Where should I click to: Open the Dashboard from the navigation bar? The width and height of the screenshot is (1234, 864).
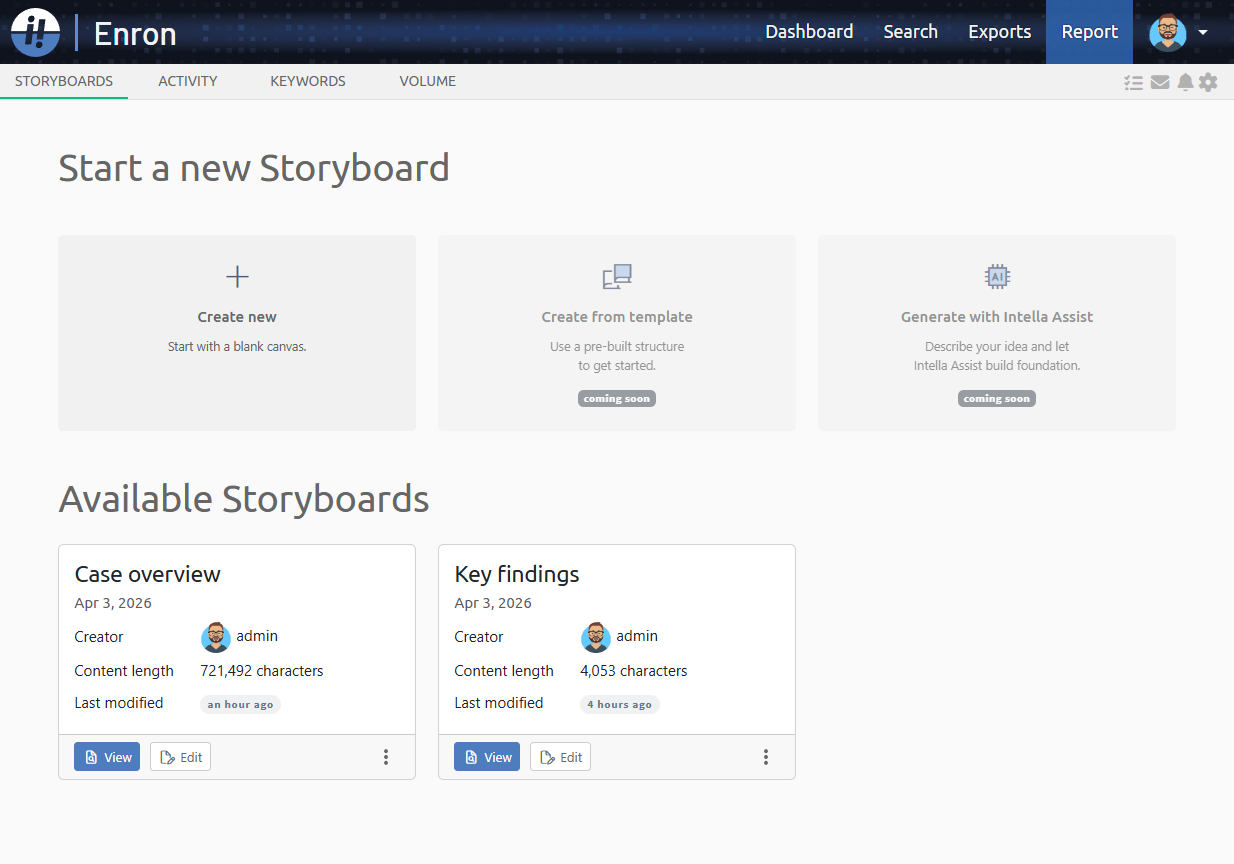tap(809, 31)
